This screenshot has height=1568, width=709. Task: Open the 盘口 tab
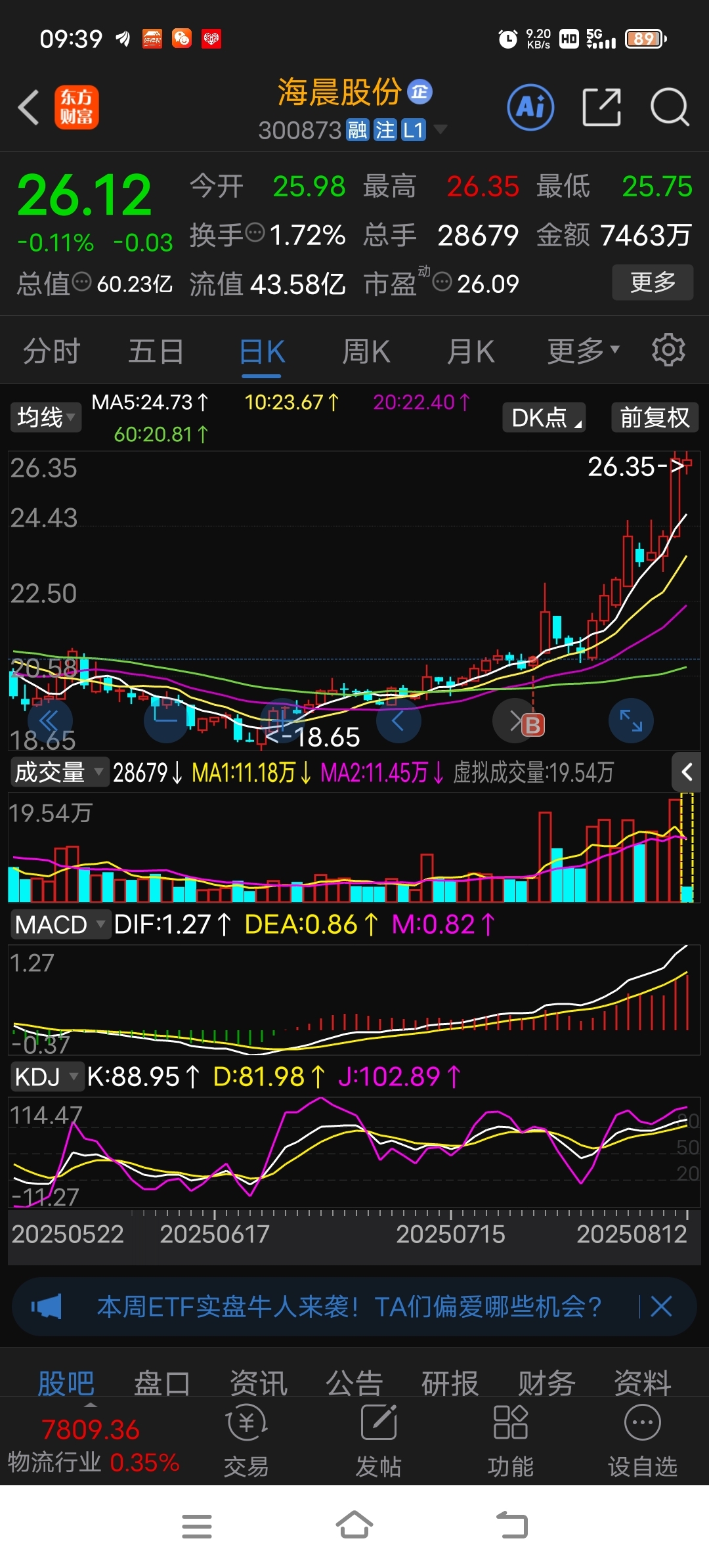162,1383
